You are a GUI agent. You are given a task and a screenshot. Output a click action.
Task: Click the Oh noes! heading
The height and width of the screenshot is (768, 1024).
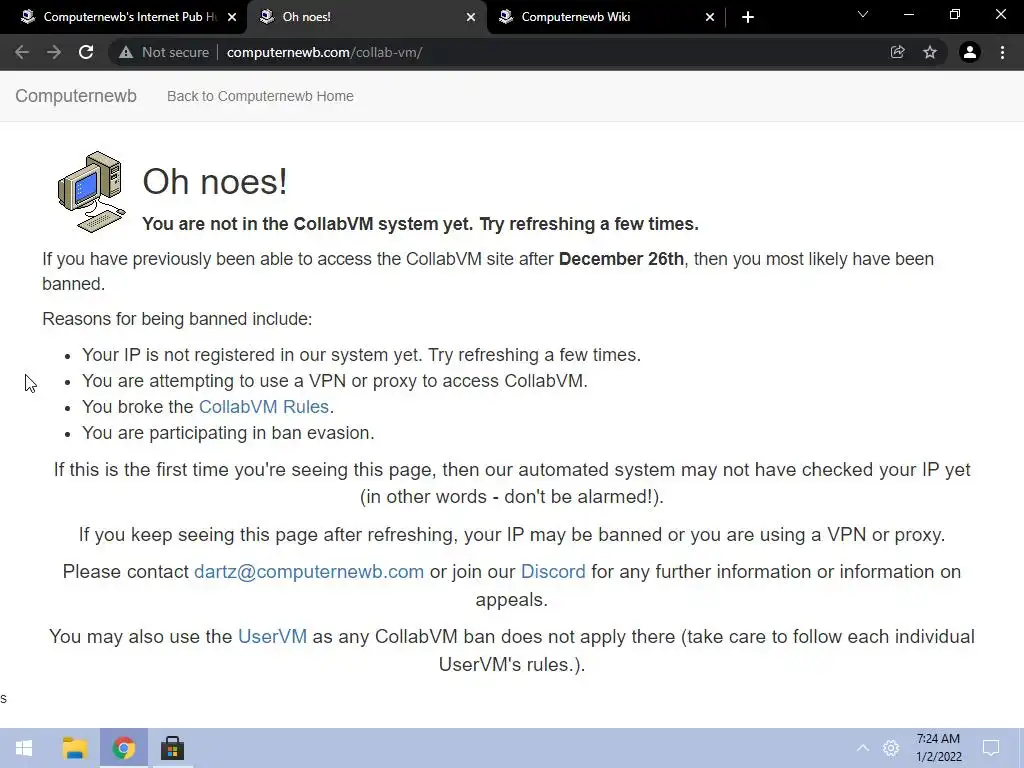pos(215,182)
